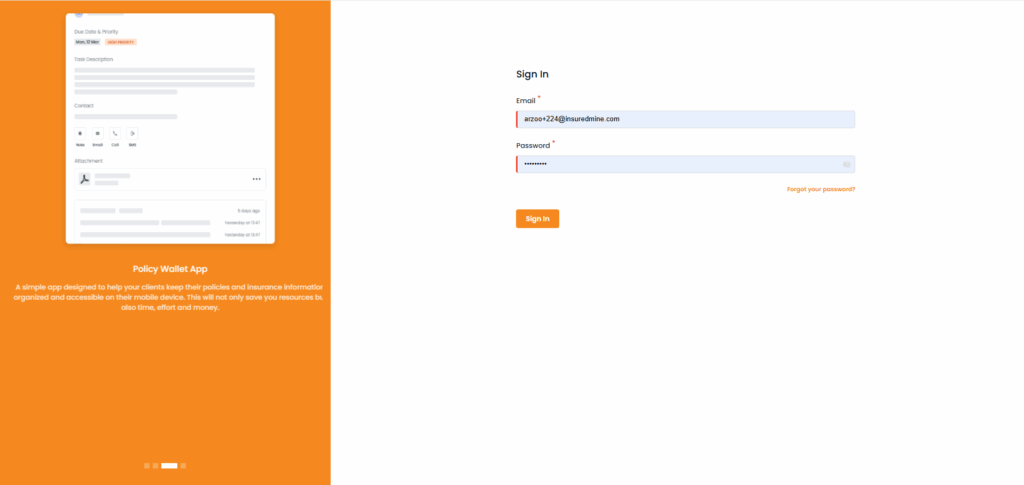Screen dimensions: 1024x485
Task: Click the Sign In button
Action: tap(537, 219)
